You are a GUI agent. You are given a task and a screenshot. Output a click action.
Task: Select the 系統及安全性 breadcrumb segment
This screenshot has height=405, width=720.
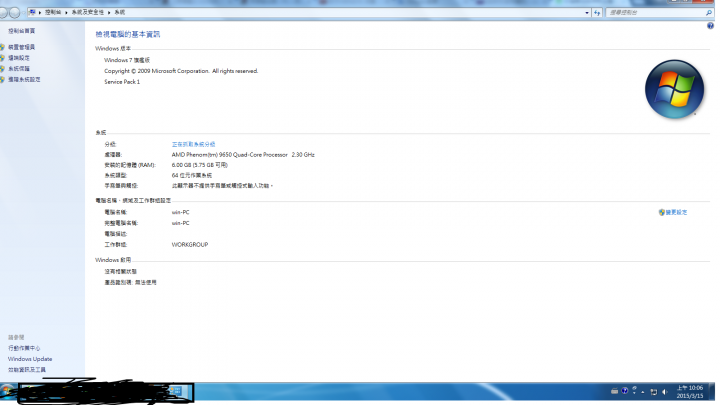(x=87, y=12)
